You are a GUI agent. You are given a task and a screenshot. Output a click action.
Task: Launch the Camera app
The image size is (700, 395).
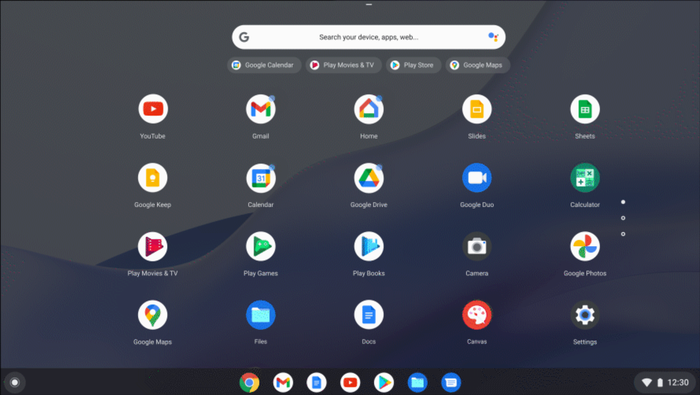[477, 246]
